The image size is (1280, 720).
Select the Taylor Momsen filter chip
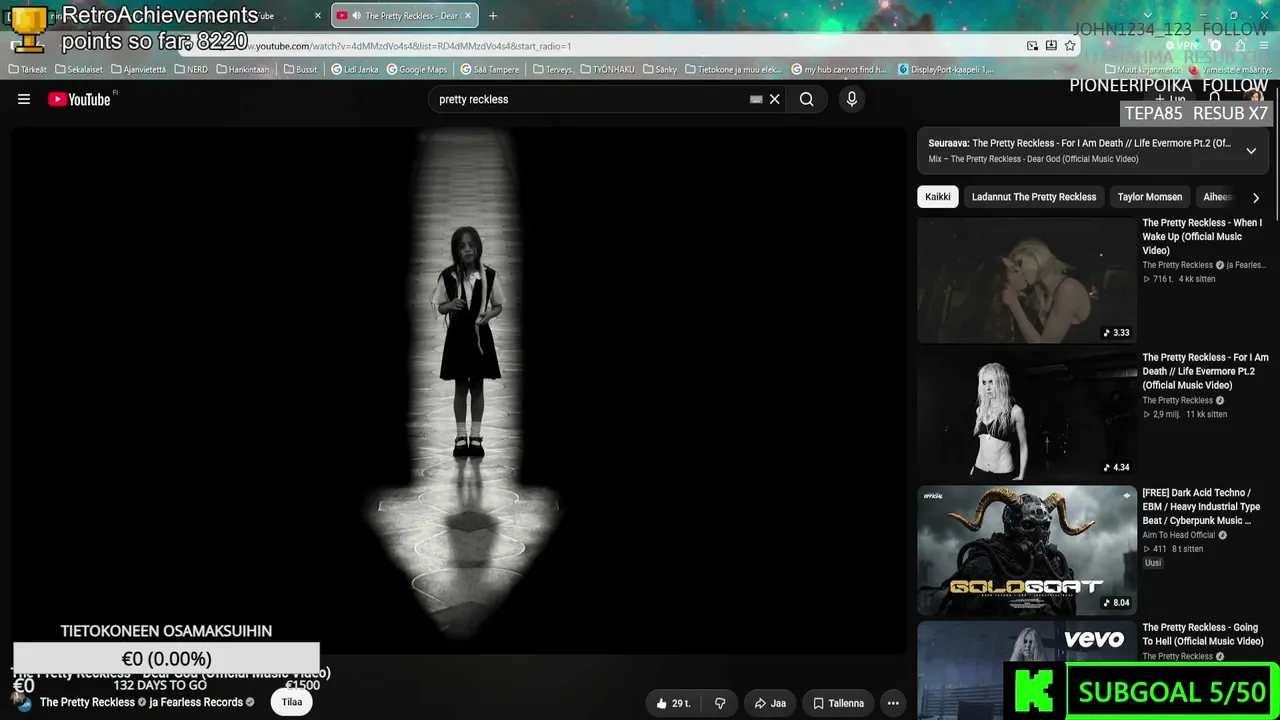pyautogui.click(x=1150, y=197)
